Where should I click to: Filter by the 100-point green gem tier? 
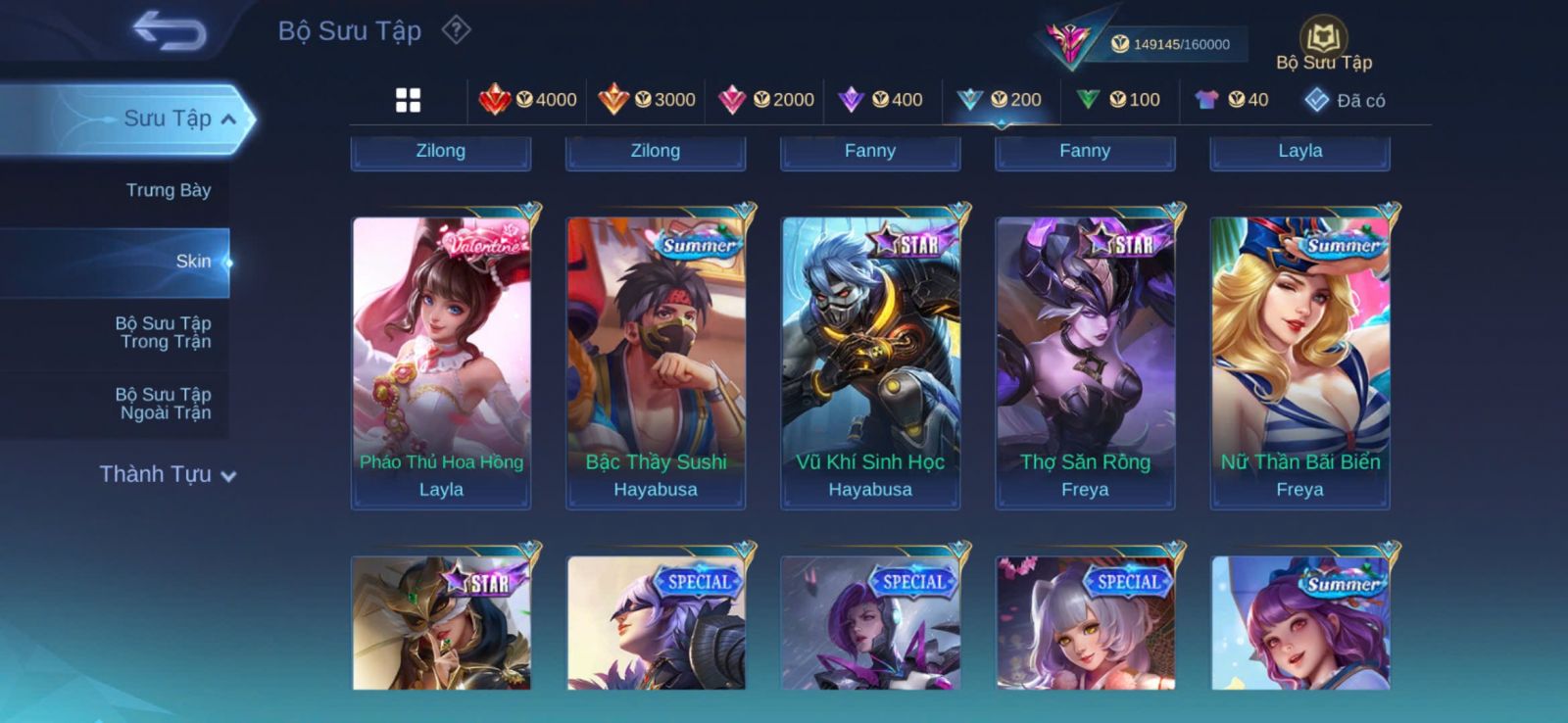1118,99
